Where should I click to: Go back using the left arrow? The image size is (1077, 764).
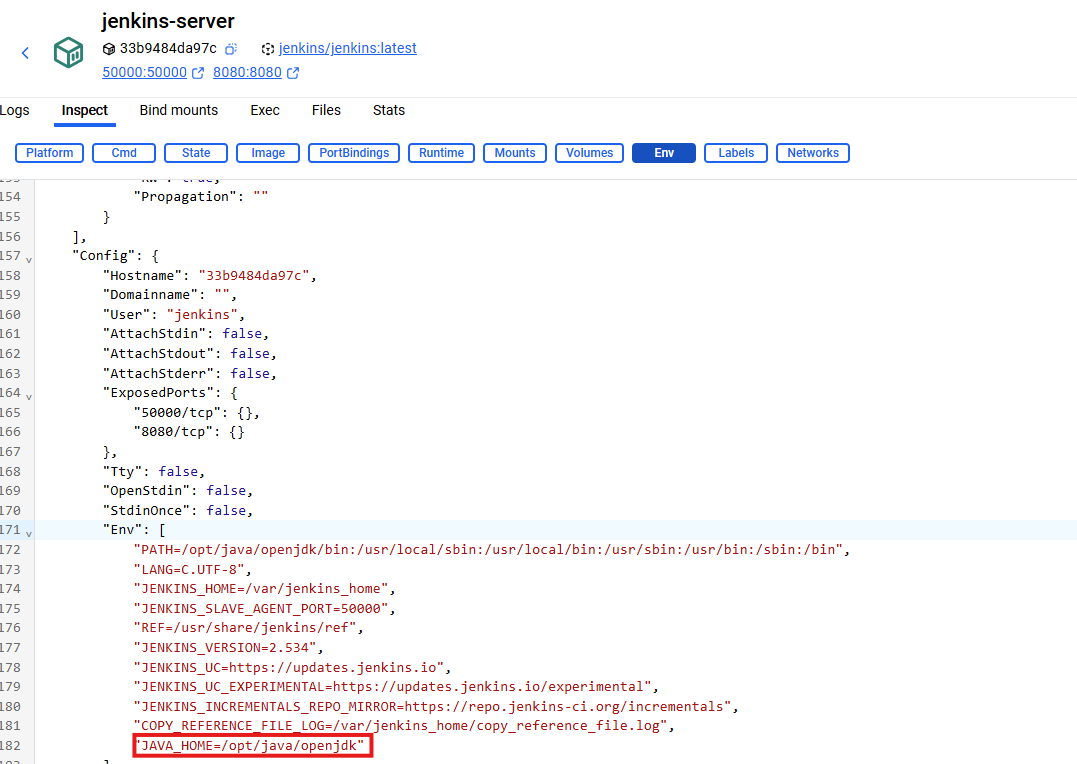(x=25, y=53)
